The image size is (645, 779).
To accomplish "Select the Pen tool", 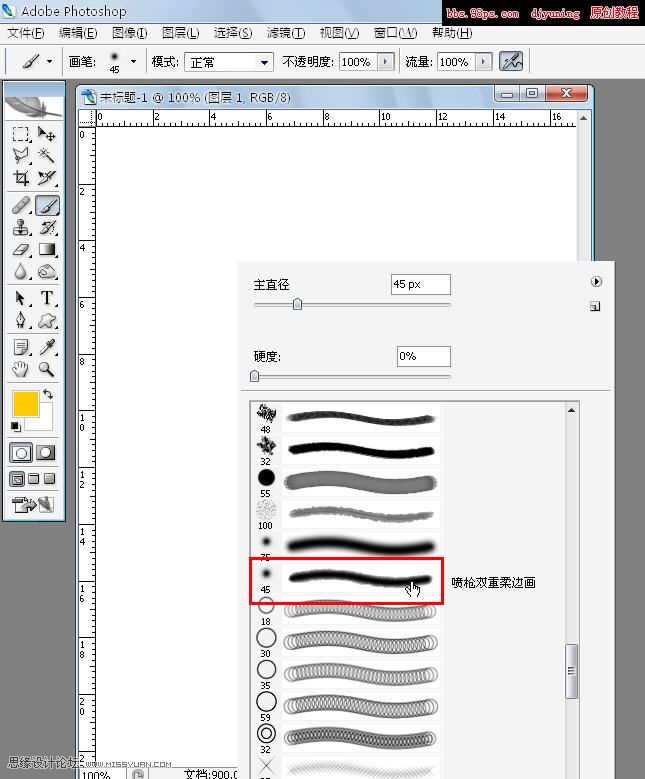I will [21, 320].
